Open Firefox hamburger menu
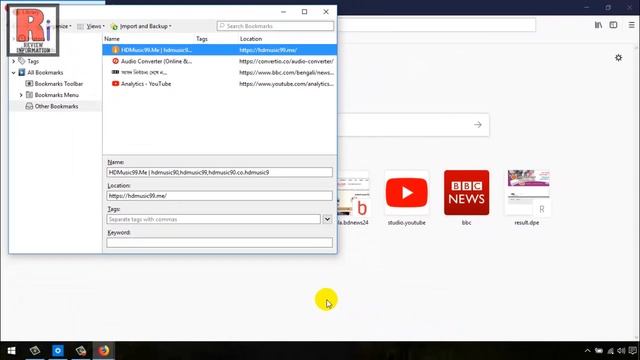640x360 pixels. pyautogui.click(x=631, y=25)
